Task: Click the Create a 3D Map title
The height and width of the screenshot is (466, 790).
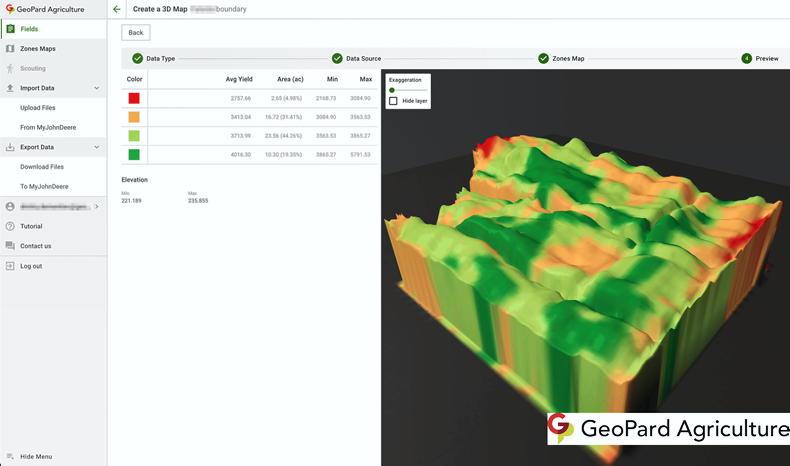Action: point(160,9)
